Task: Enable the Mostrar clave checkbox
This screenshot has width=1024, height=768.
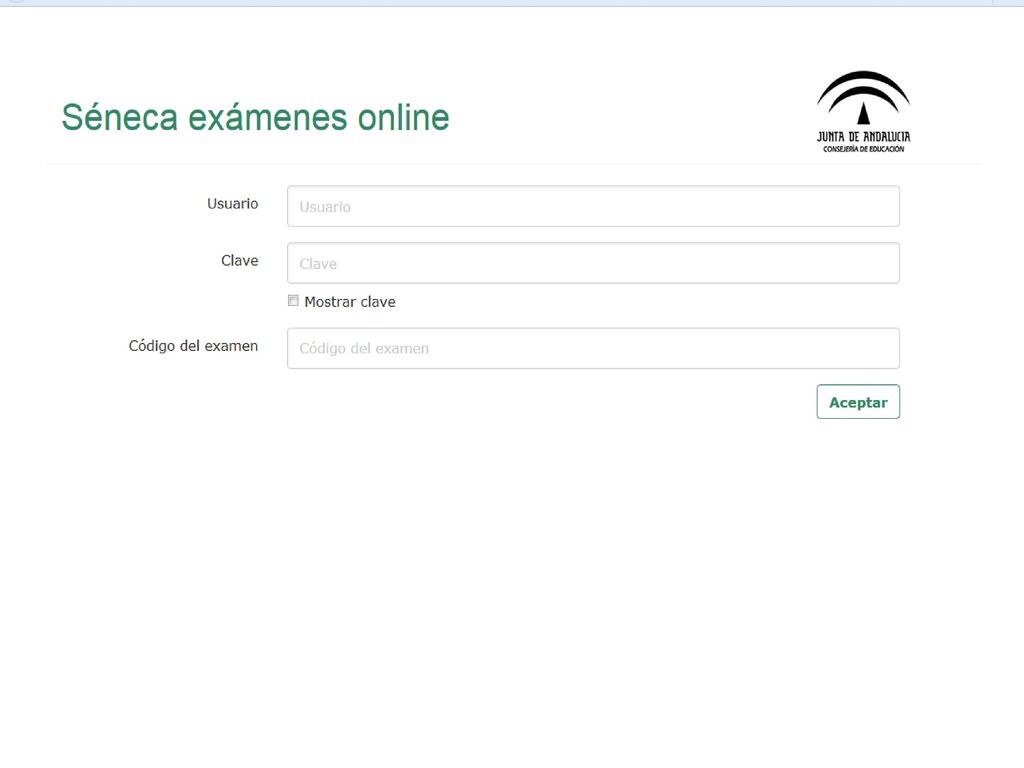Action: tap(293, 301)
